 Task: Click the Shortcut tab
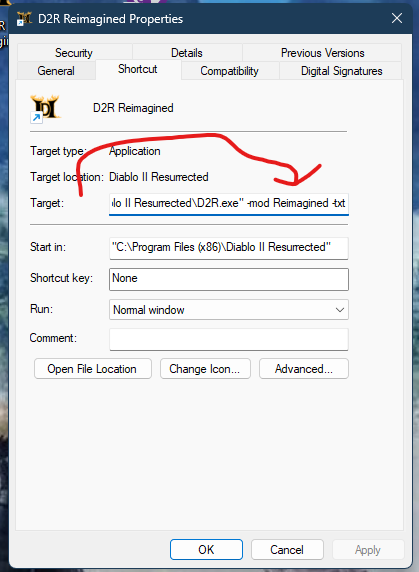coord(138,69)
